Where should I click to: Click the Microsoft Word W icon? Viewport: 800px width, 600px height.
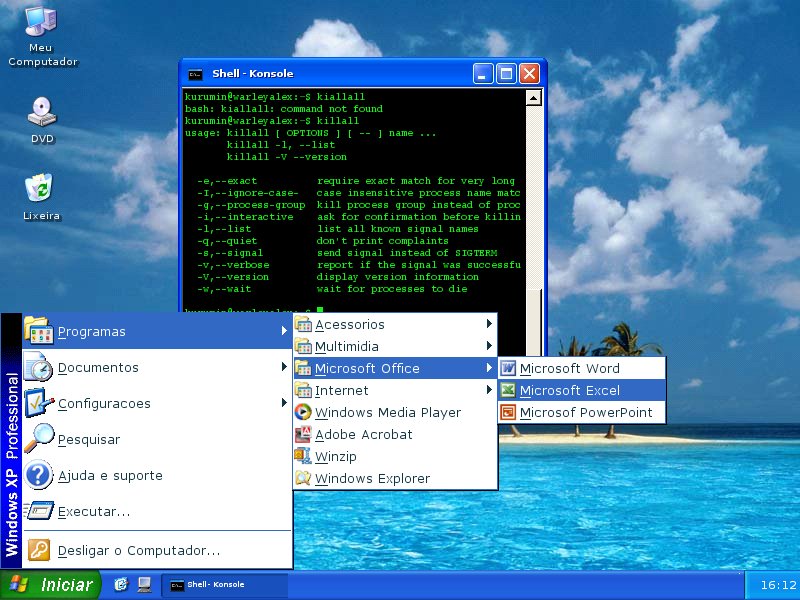(508, 368)
